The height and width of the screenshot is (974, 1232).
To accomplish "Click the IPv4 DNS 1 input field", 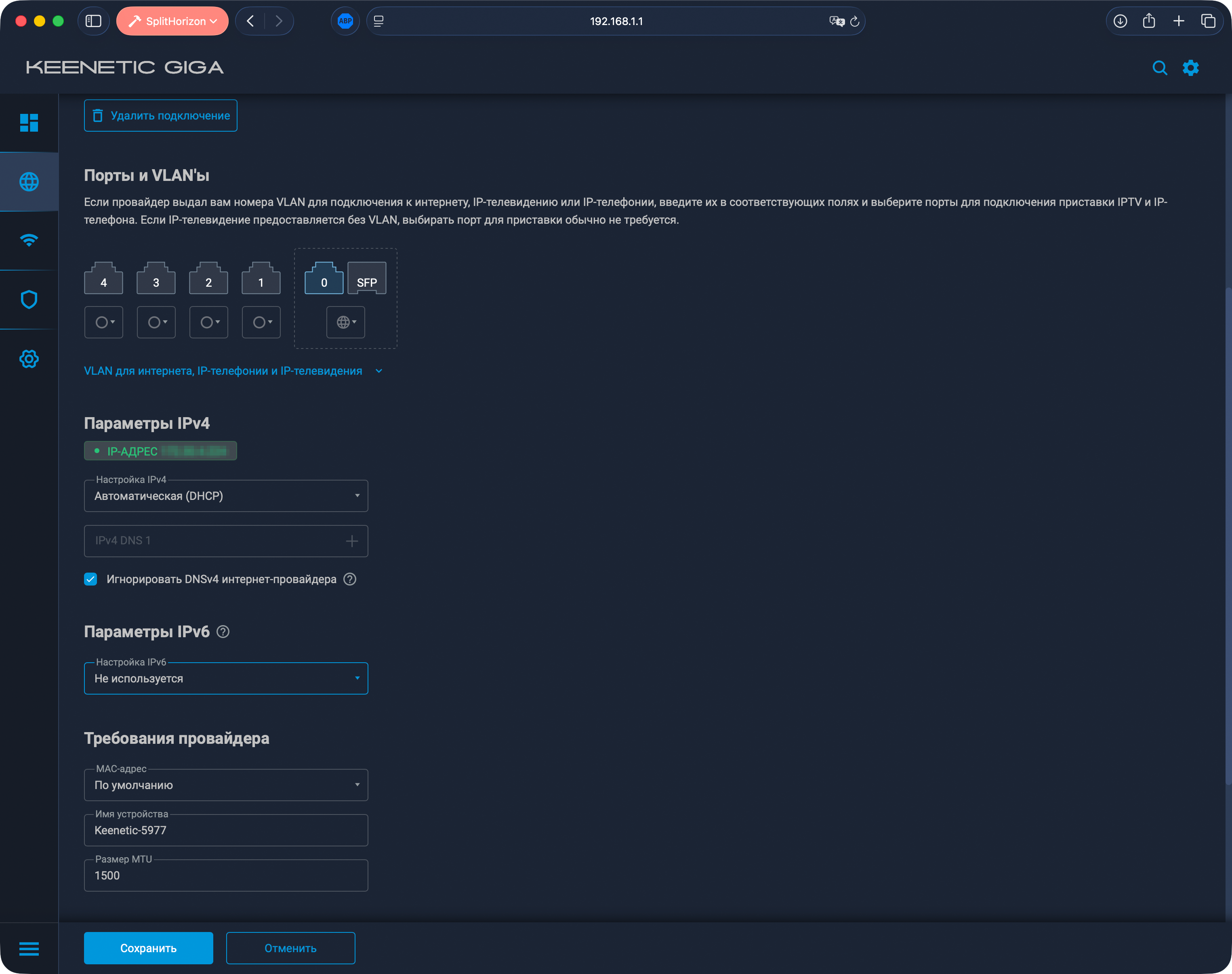I will [226, 541].
